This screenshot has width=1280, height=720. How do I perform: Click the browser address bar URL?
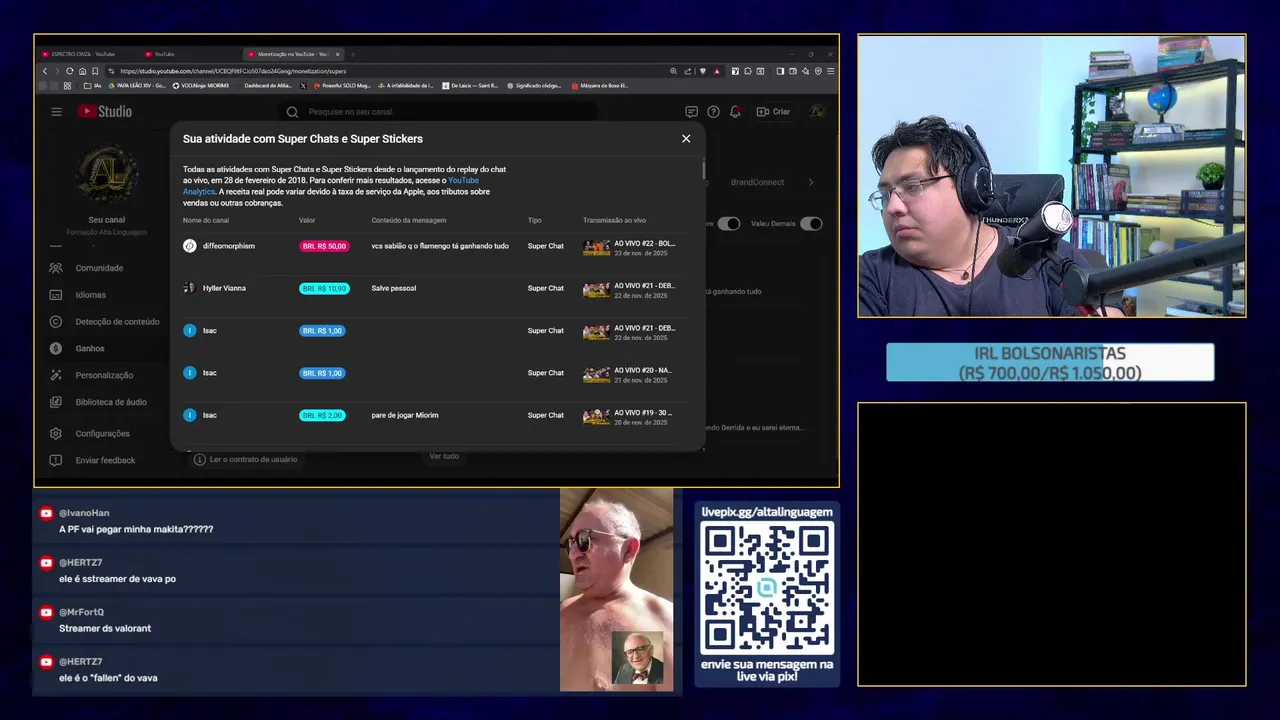click(233, 71)
